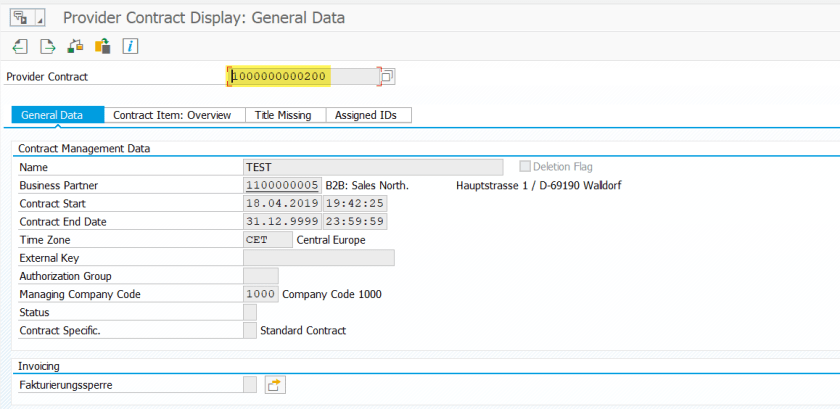The image size is (840, 409).
Task: Click Business Partner number 1100000005
Action: click(282, 185)
